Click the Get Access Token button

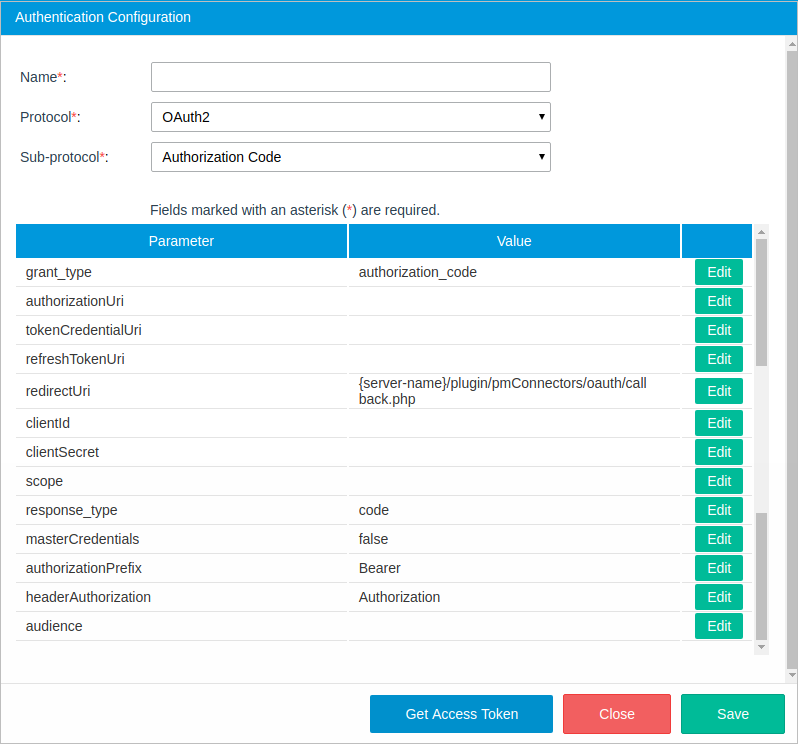[x=461, y=714]
